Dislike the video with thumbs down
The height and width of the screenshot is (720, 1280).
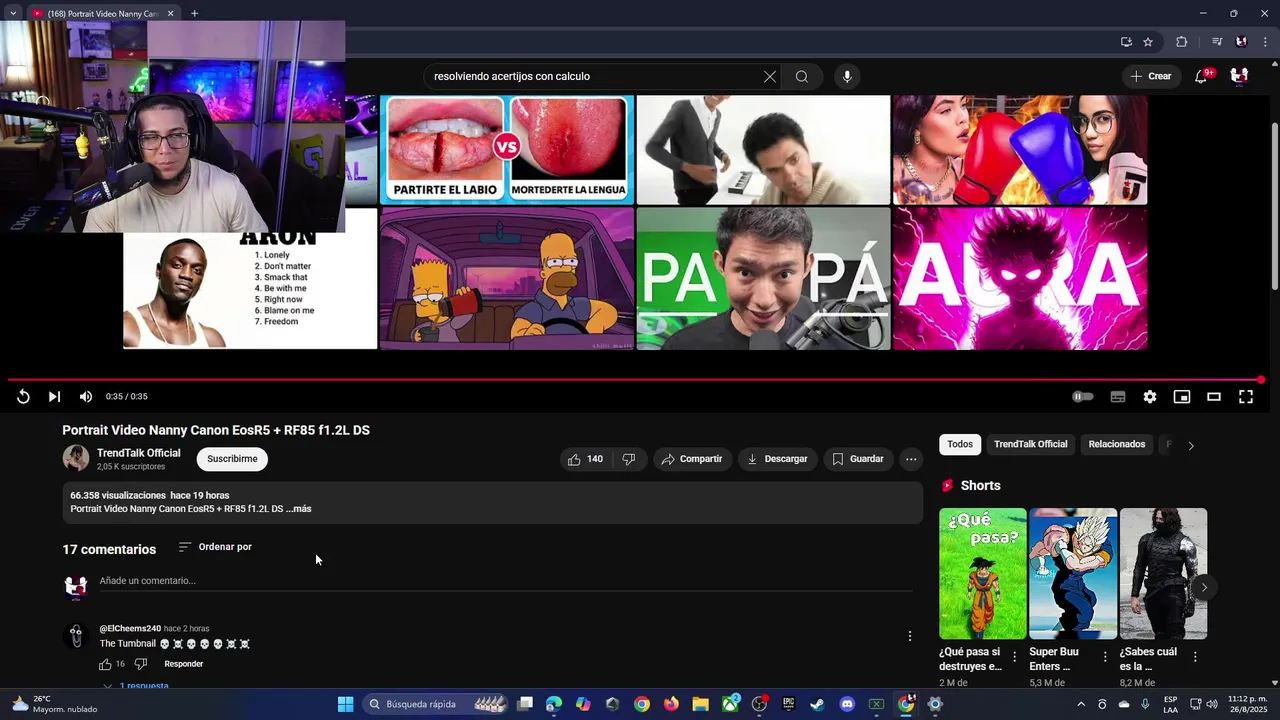point(629,459)
